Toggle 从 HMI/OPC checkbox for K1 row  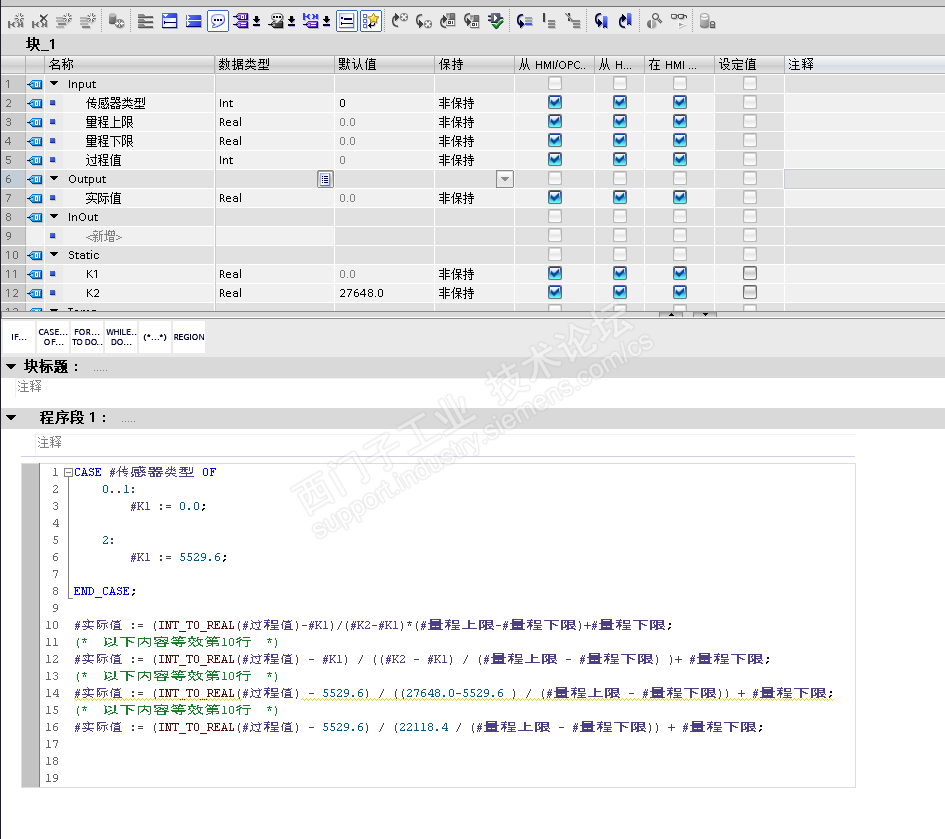click(555, 273)
